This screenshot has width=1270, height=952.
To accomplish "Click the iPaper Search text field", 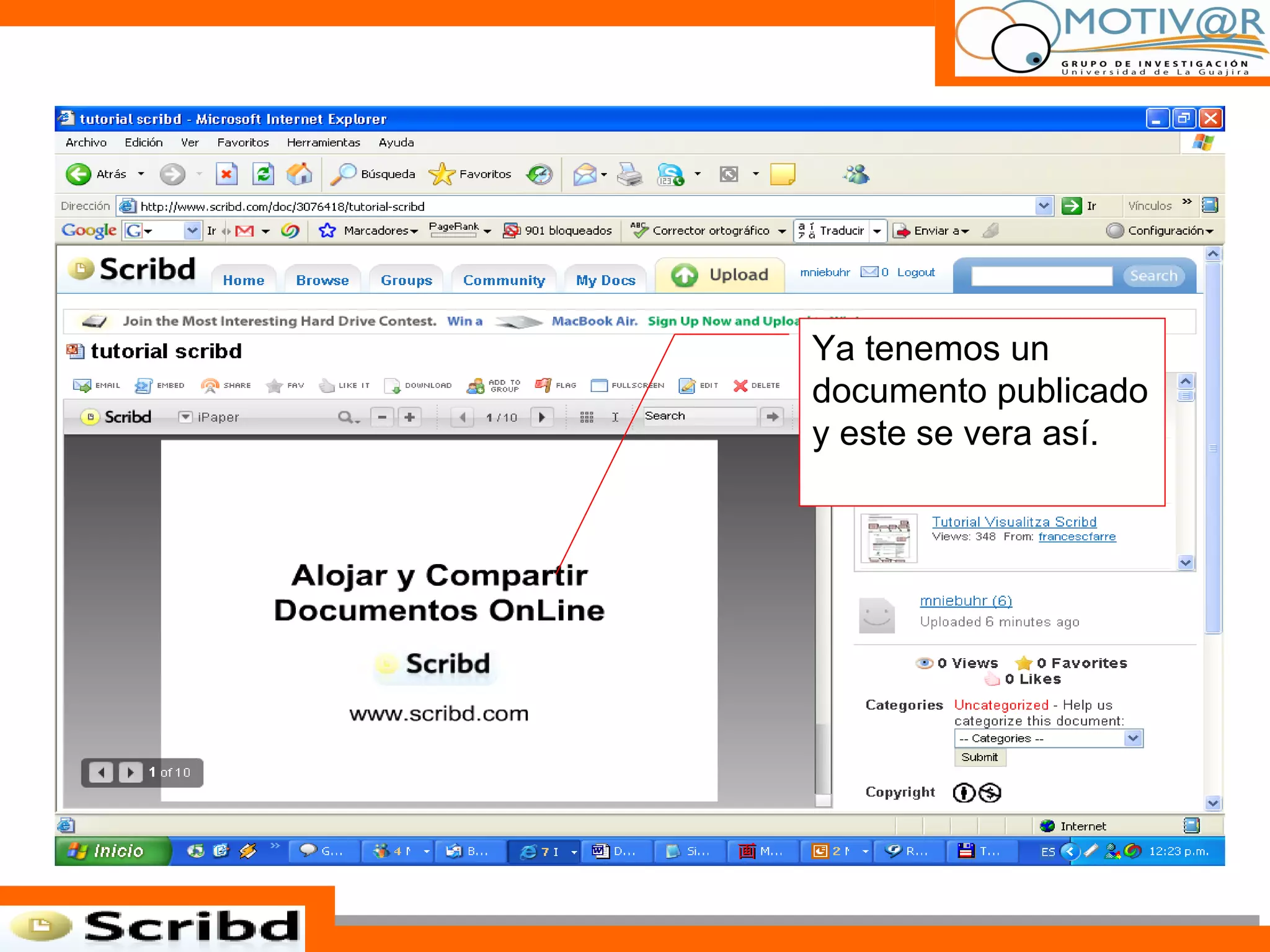I will pyautogui.click(x=699, y=416).
